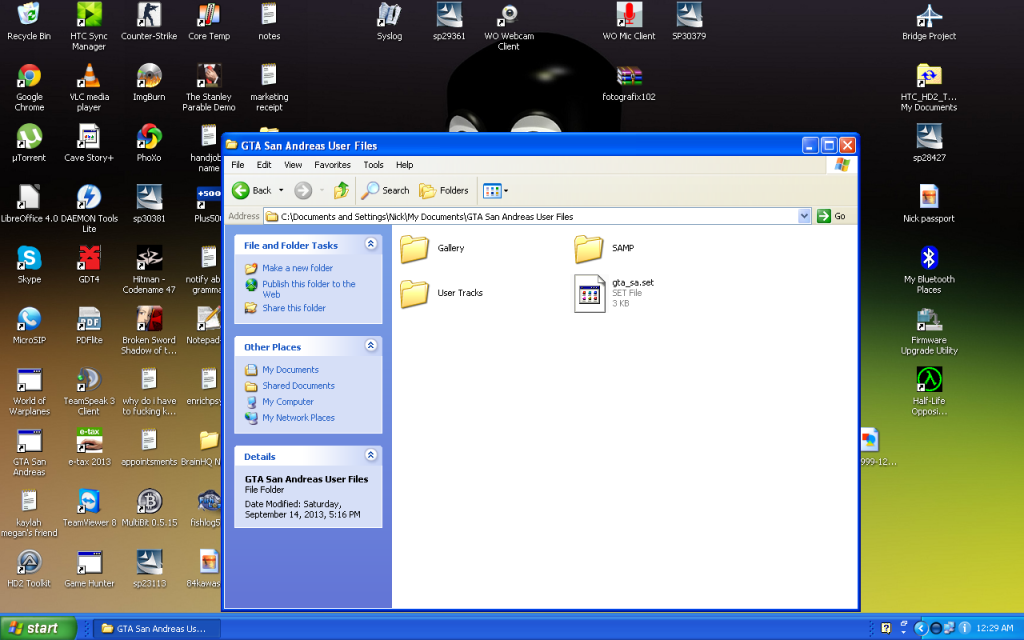Click Publish this folder to the Web
Image resolution: width=1024 pixels, height=640 pixels.
pos(309,289)
